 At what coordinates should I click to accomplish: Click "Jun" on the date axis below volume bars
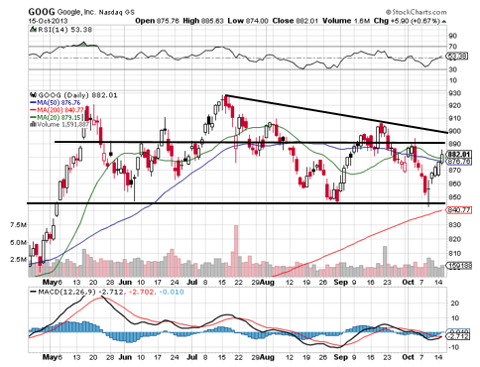[x=125, y=282]
